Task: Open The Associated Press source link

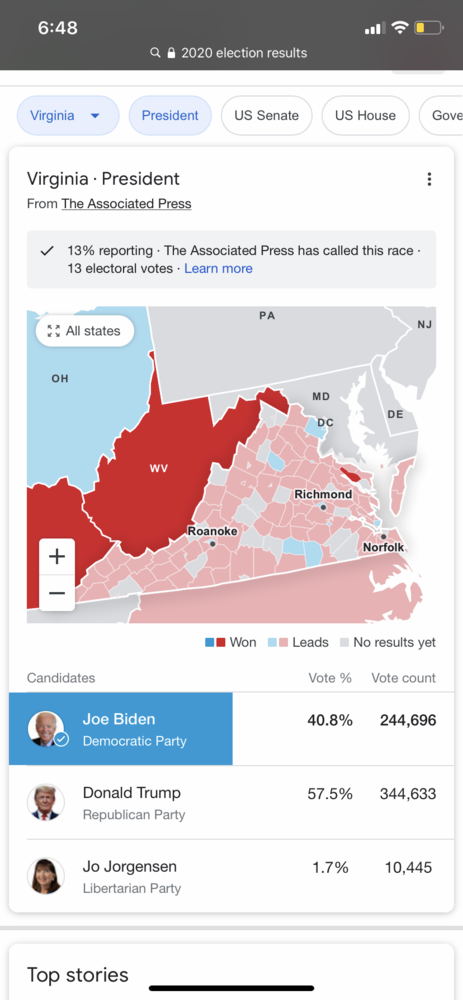Action: coord(126,204)
